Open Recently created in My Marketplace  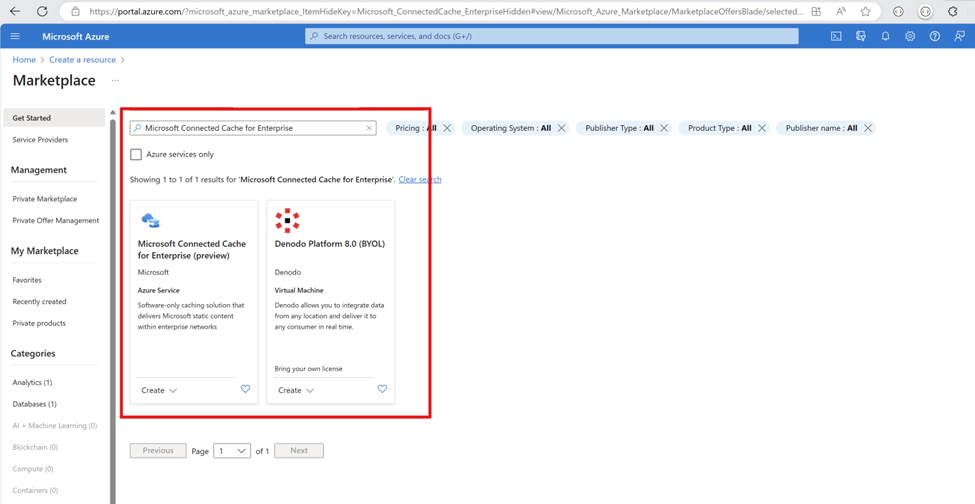(x=39, y=301)
